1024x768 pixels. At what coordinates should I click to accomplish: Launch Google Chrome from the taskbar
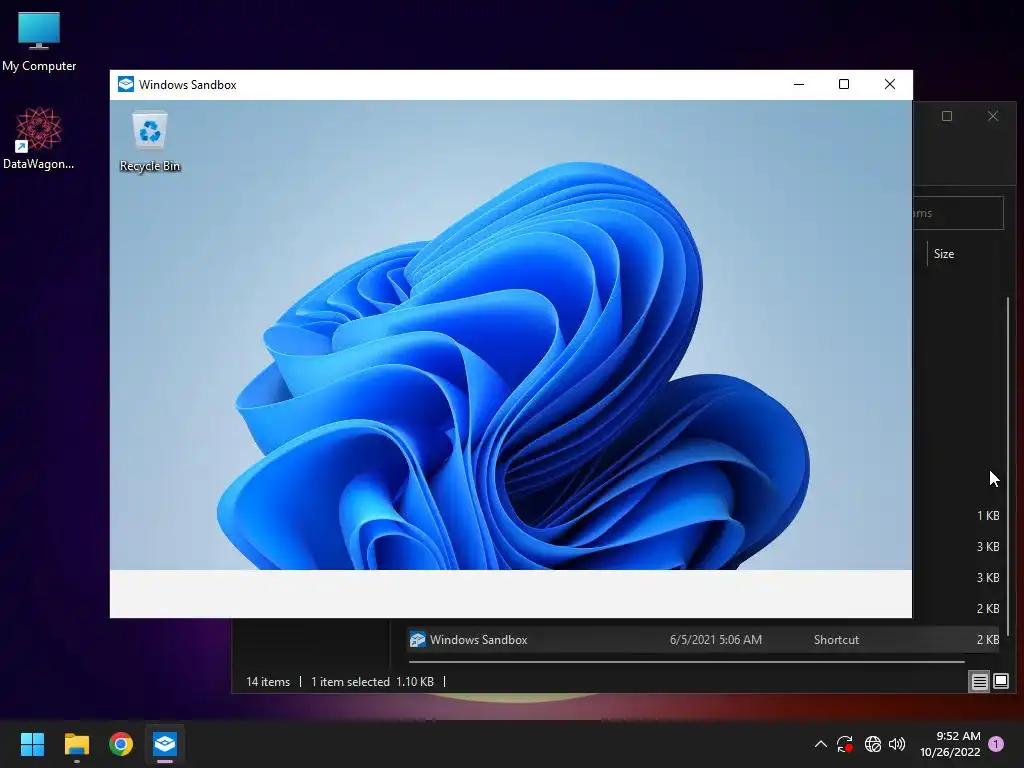tap(121, 744)
